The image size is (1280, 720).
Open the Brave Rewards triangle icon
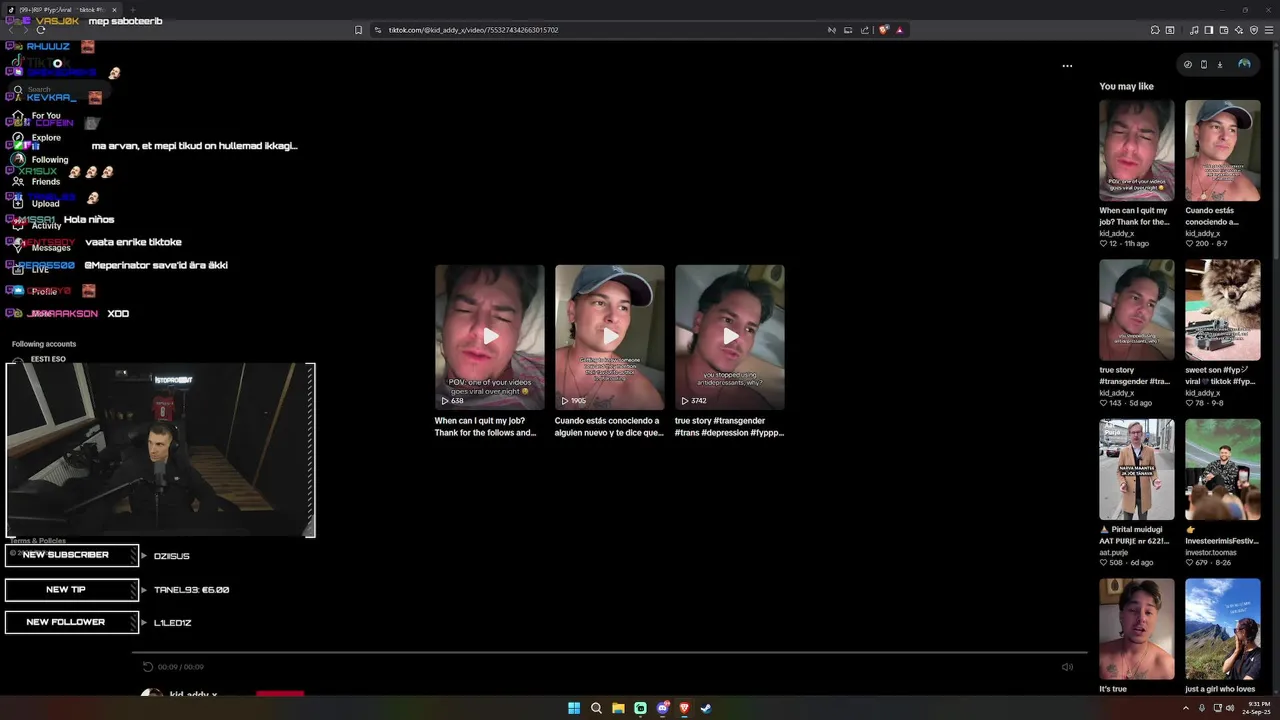899,30
